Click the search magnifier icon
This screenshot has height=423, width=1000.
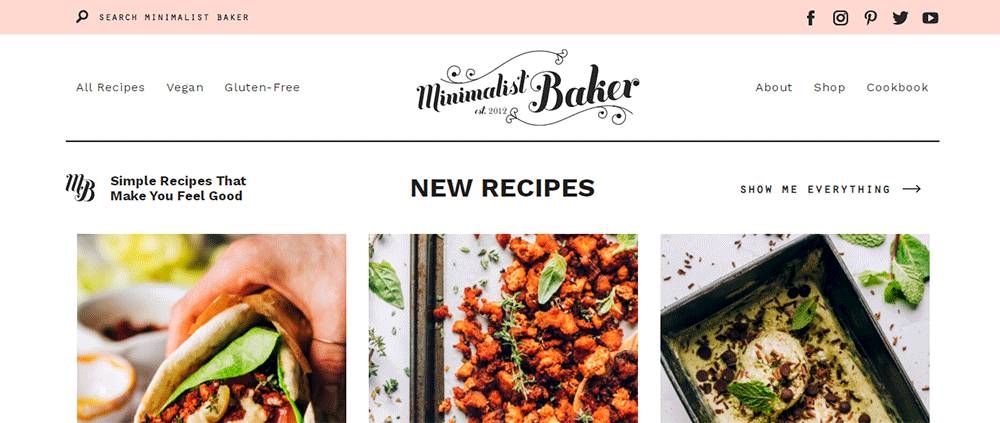(x=82, y=17)
